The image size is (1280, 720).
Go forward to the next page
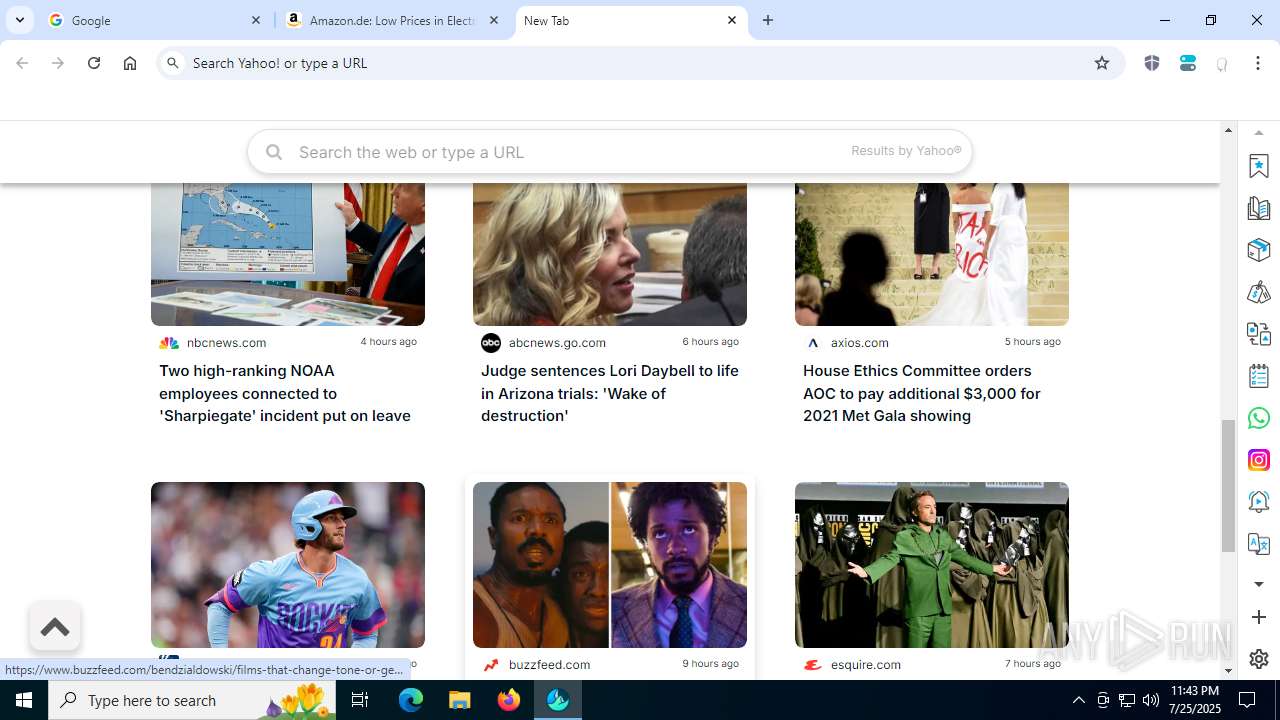[x=58, y=63]
